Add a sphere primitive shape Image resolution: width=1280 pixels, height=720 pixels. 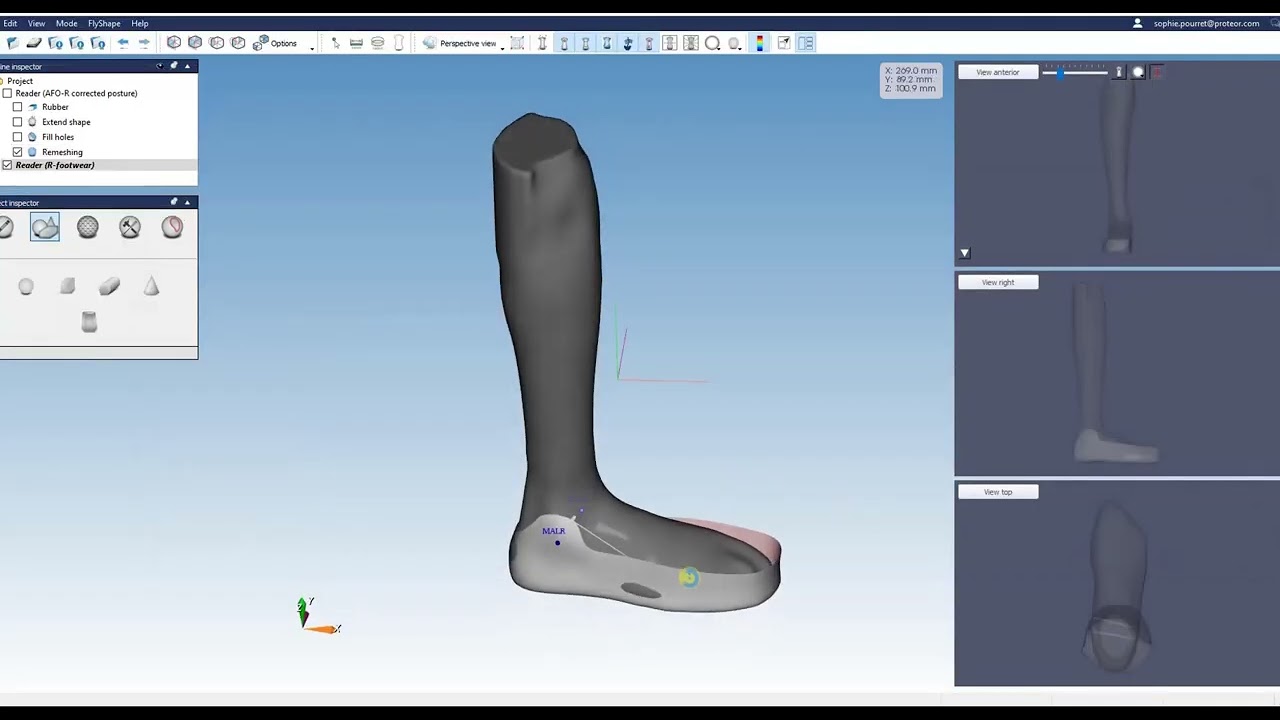pos(26,287)
